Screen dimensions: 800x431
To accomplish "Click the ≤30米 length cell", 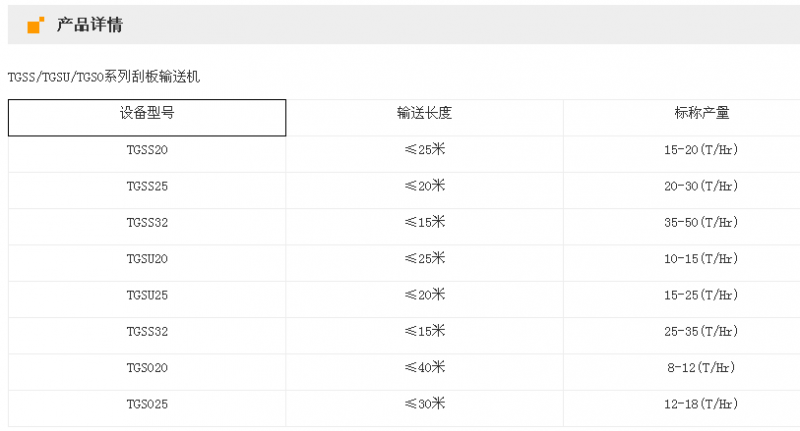I will coord(424,409).
